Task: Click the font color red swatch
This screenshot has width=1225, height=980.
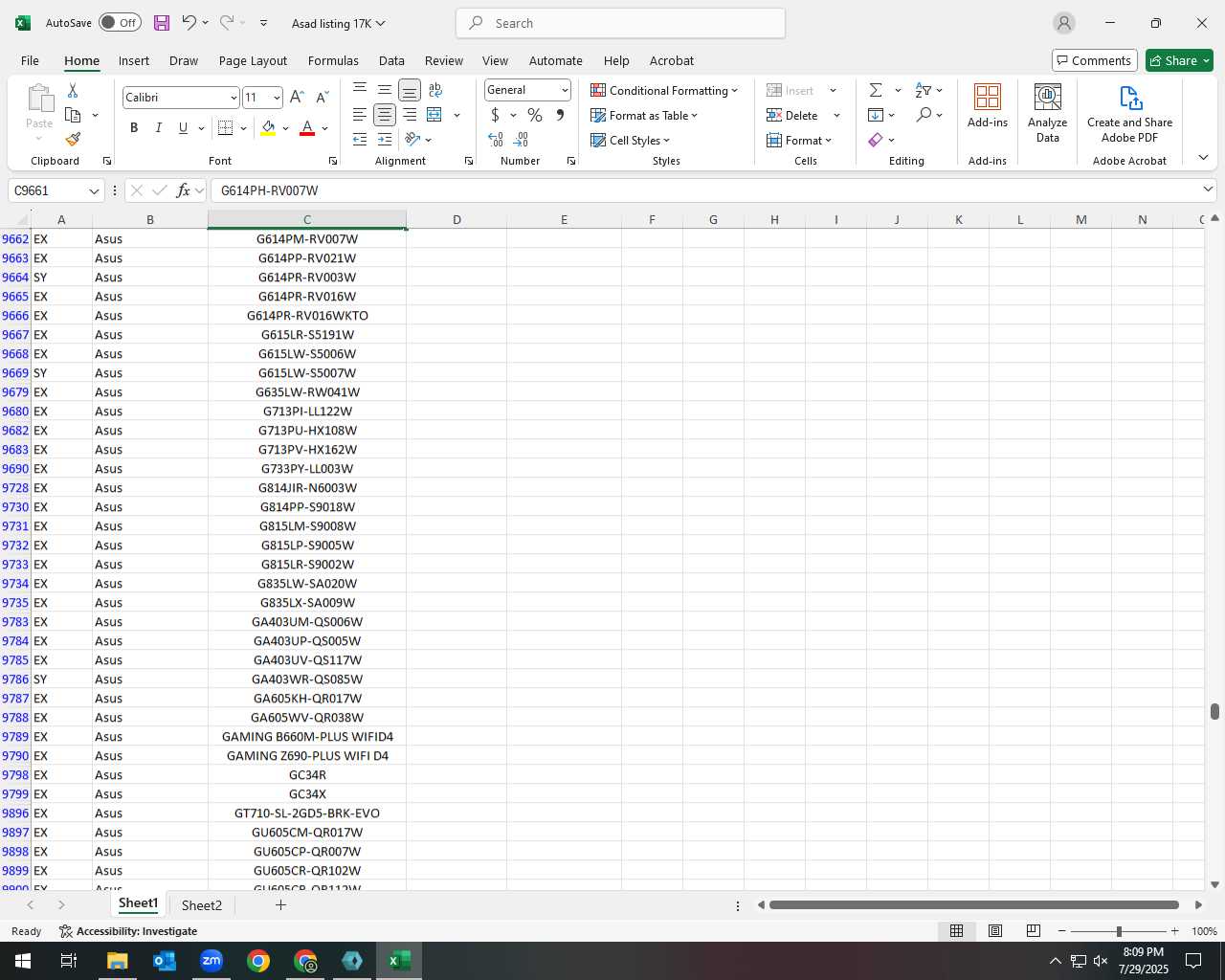Action: pyautogui.click(x=307, y=127)
